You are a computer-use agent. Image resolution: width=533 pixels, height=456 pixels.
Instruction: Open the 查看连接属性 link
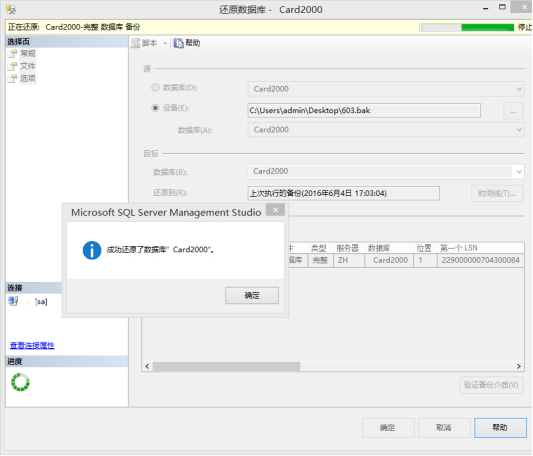pyautogui.click(x=32, y=346)
